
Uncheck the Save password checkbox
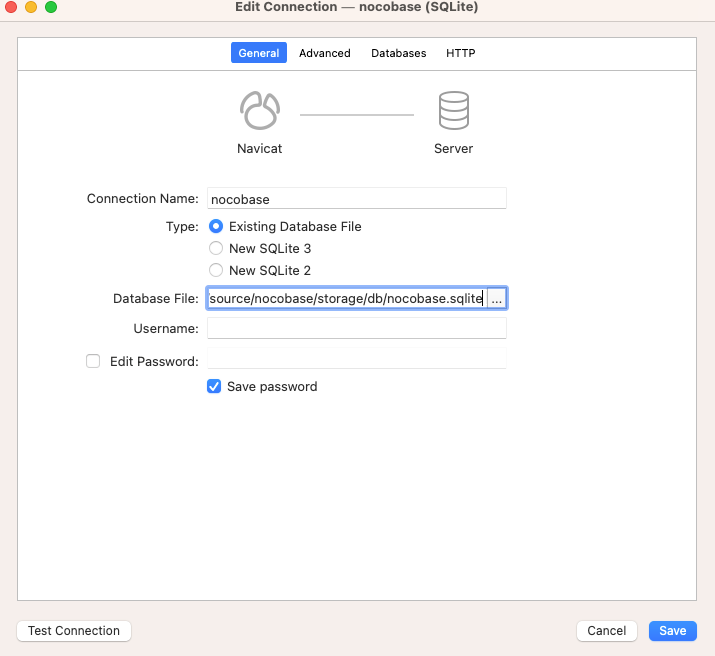click(214, 387)
